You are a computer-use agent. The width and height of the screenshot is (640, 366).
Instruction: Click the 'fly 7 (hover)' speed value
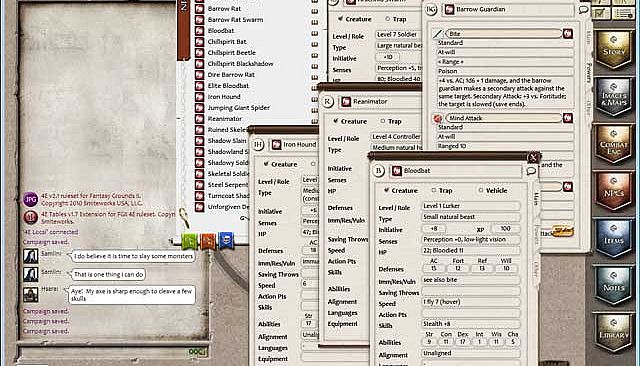pyautogui.click(x=471, y=302)
